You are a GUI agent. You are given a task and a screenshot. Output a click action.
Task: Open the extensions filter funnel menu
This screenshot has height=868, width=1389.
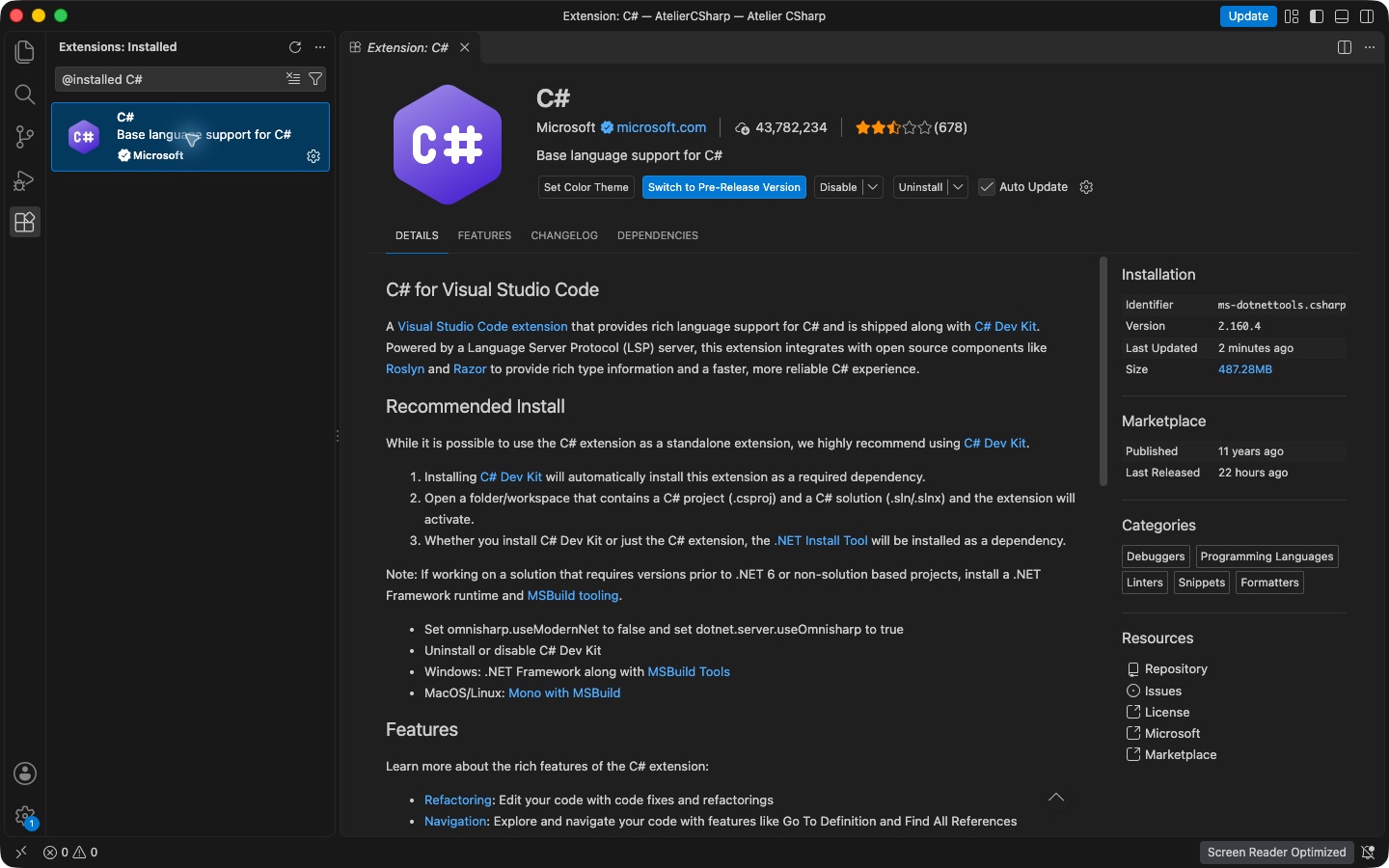315,79
